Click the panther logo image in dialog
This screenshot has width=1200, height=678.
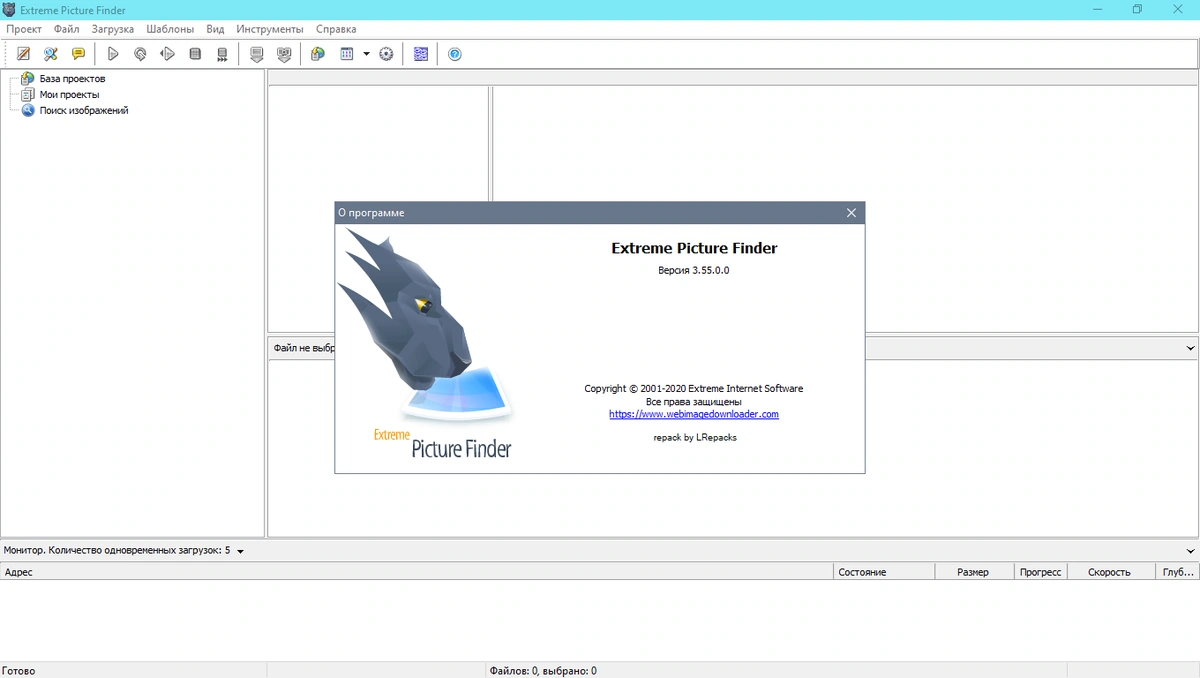(x=426, y=343)
